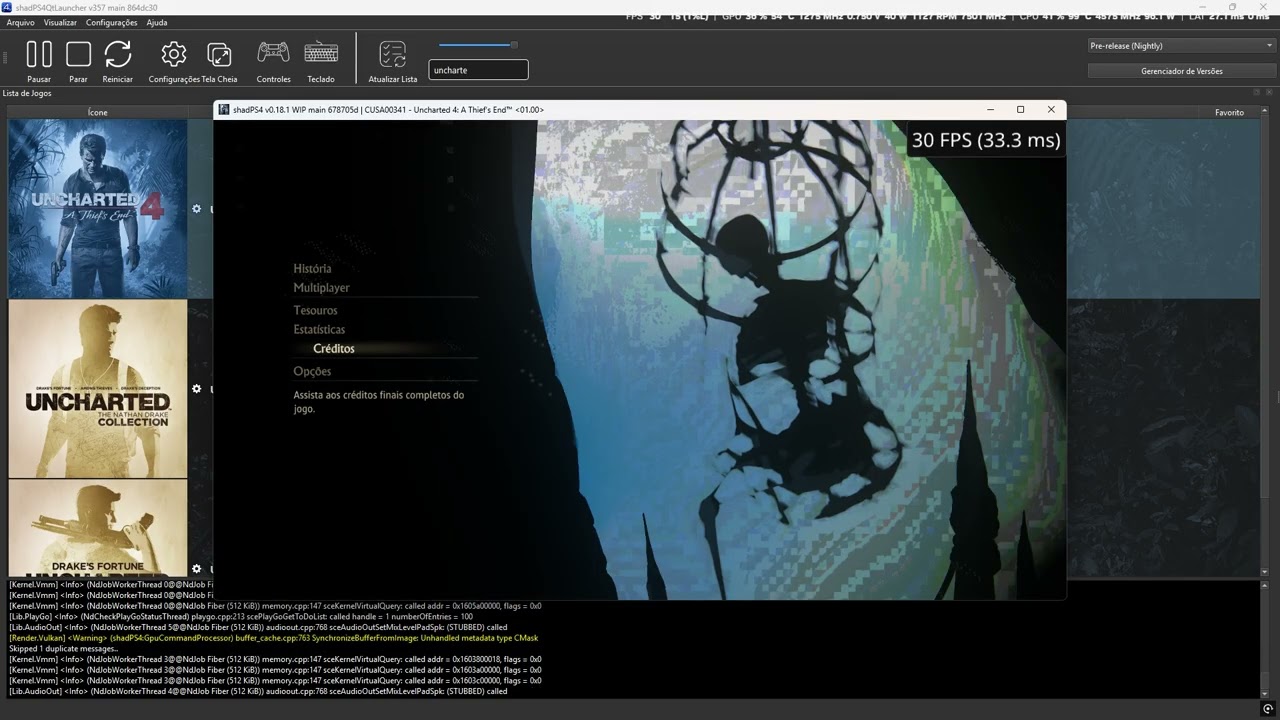The height and width of the screenshot is (720, 1280).
Task: Click the Lib.PlayGo log line
Action: [241, 617]
